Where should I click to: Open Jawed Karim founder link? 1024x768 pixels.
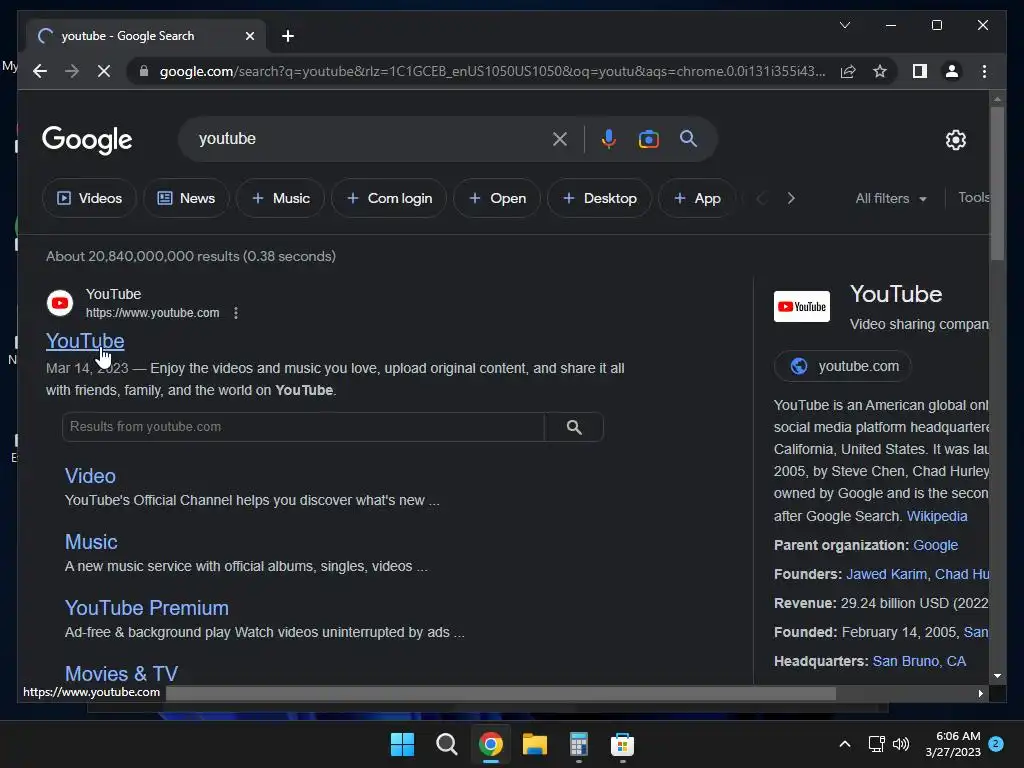point(886,574)
